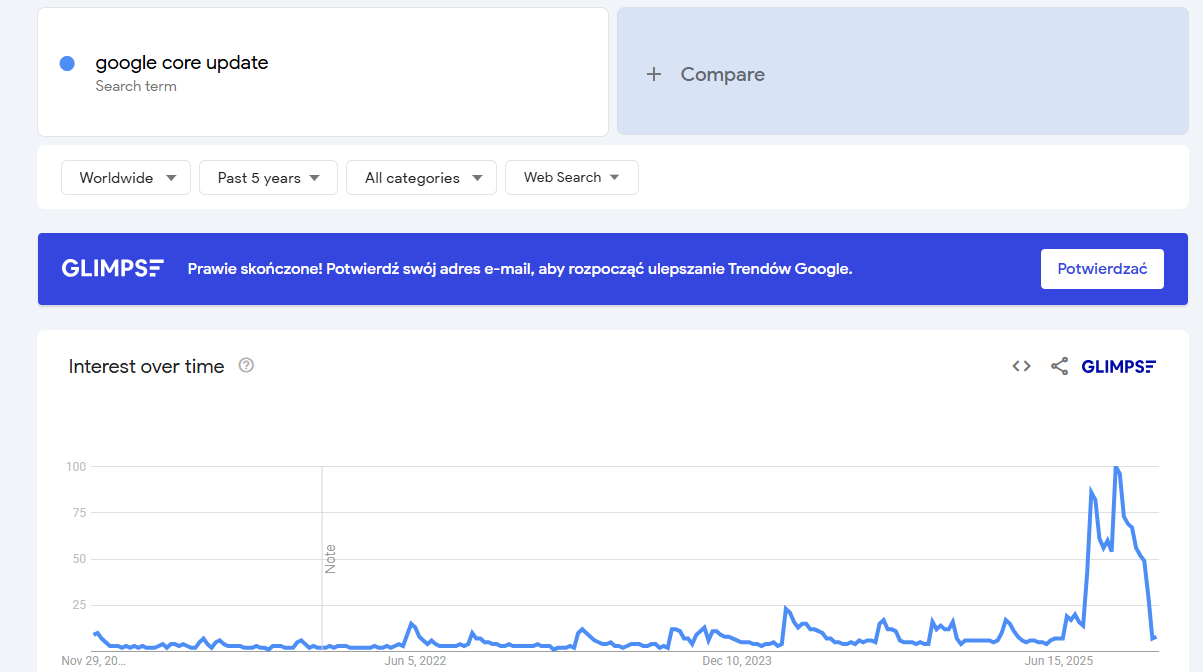Image resolution: width=1203 pixels, height=672 pixels.
Task: Select the google core update search term card
Action: (322, 72)
